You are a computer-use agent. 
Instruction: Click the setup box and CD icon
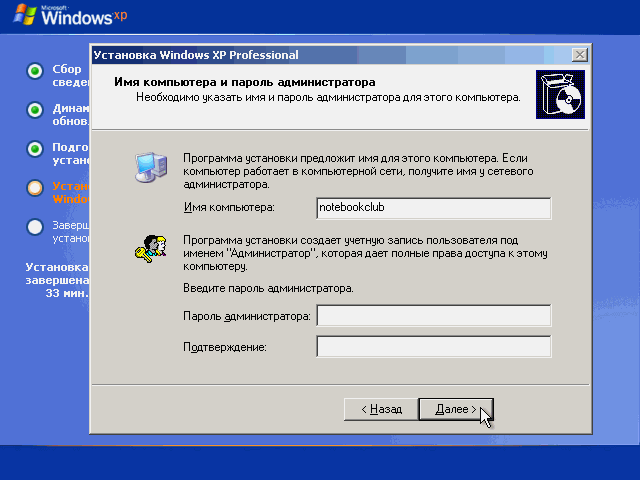click(560, 95)
